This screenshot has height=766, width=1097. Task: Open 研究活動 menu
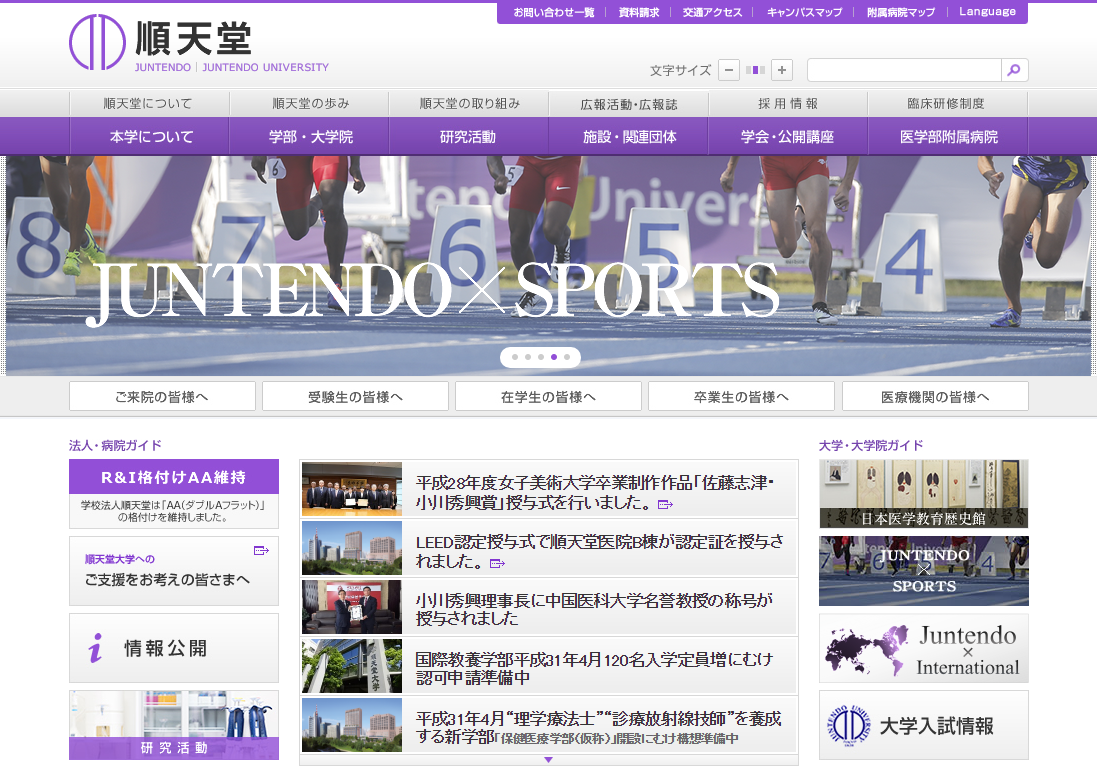(469, 136)
